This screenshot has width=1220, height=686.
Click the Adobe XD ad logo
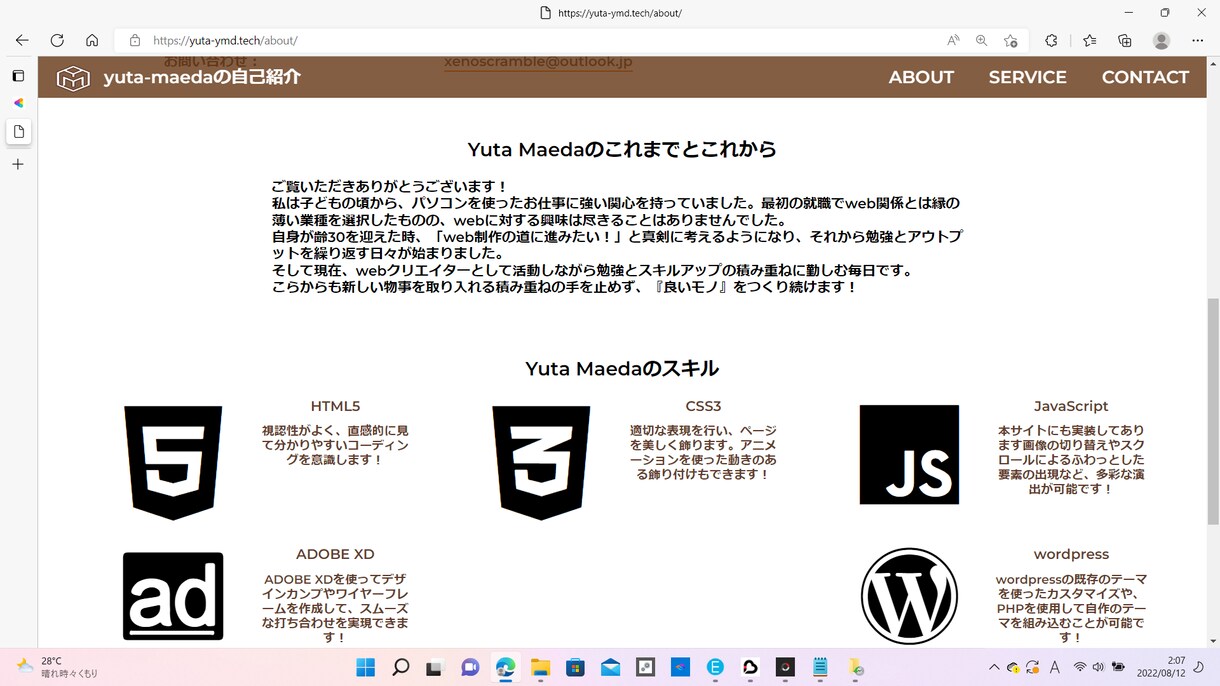tap(173, 596)
